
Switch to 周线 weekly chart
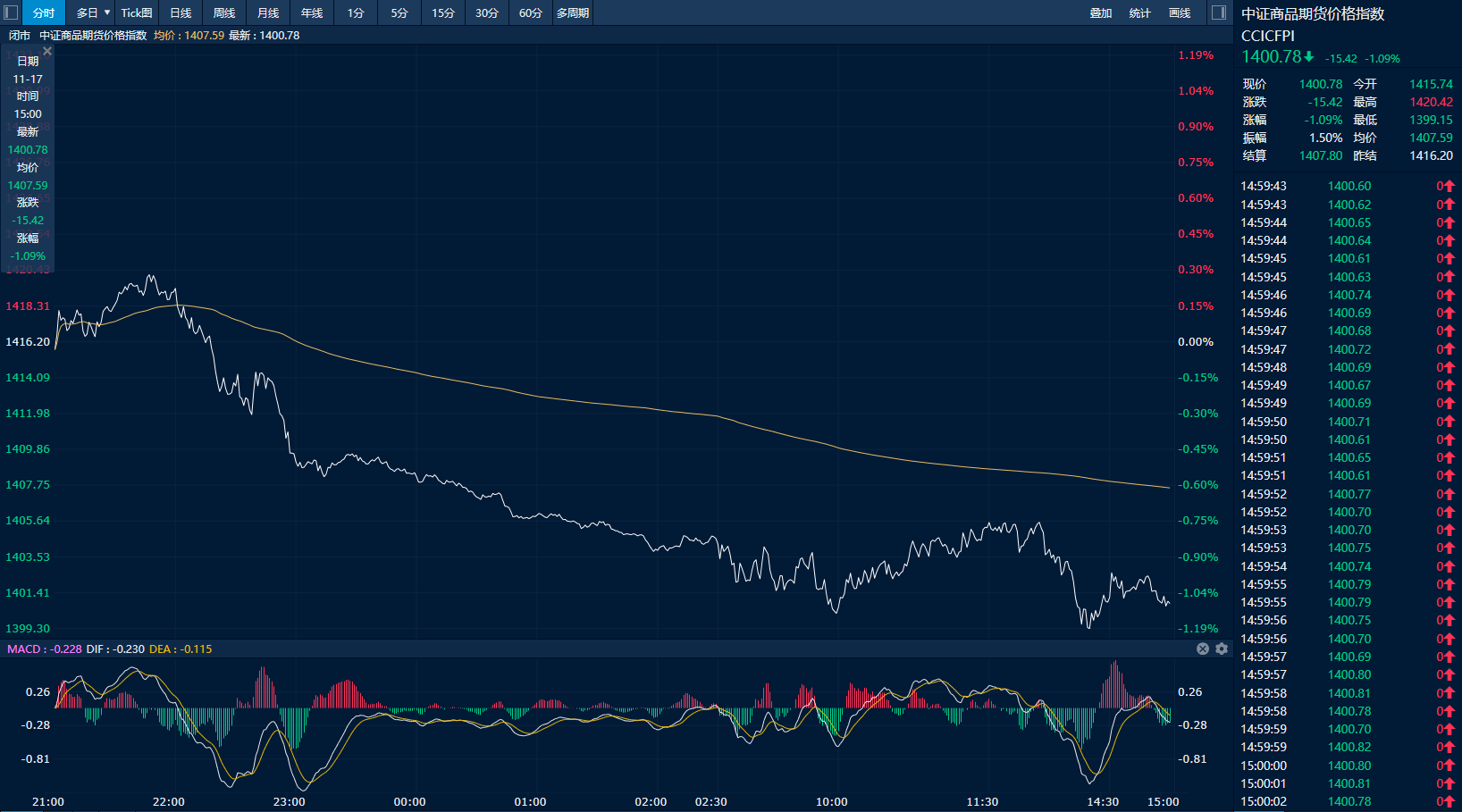click(x=224, y=13)
